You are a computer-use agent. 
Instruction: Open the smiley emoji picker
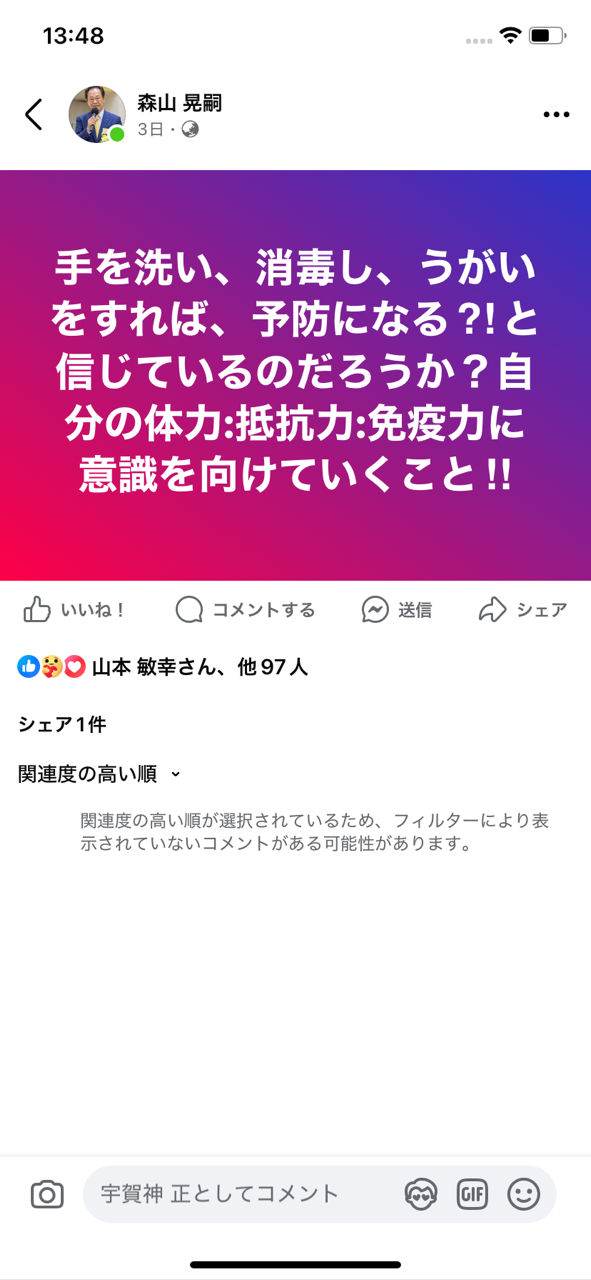(x=523, y=1194)
